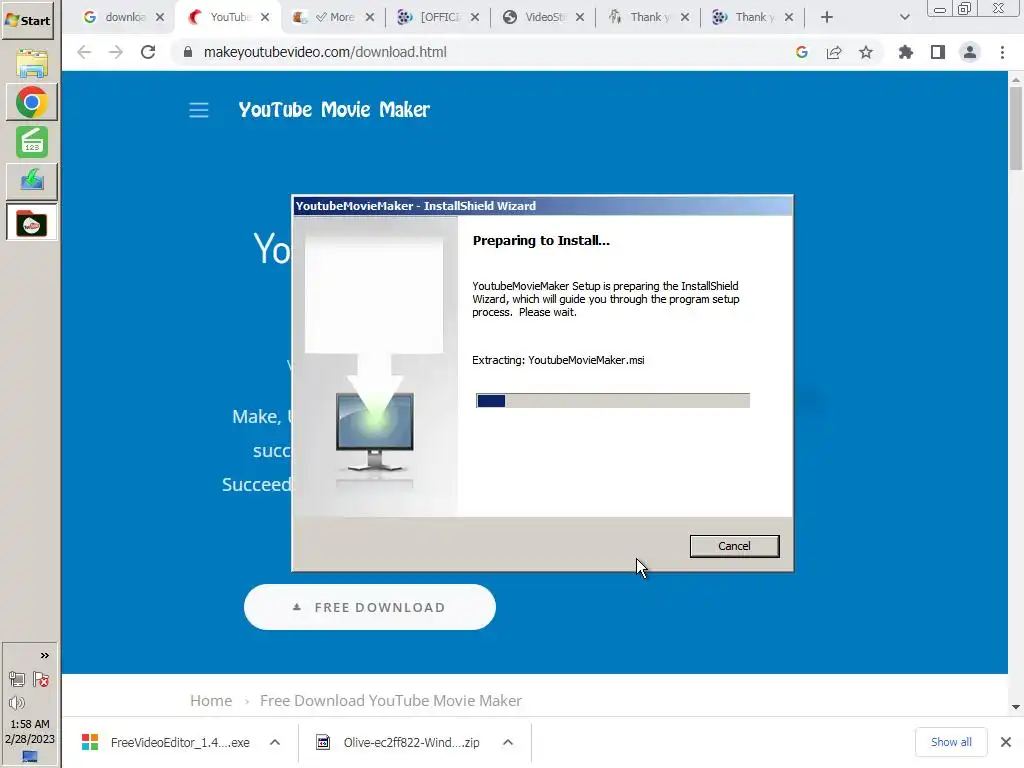Toggle the browser side panel icon
This screenshot has height=768, width=1024.
(x=938, y=52)
